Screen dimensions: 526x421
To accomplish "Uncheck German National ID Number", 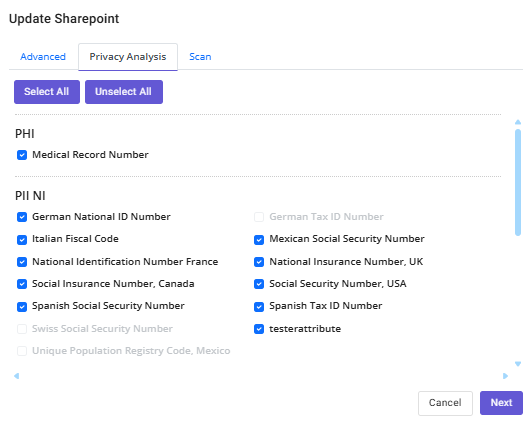I will [x=22, y=217].
